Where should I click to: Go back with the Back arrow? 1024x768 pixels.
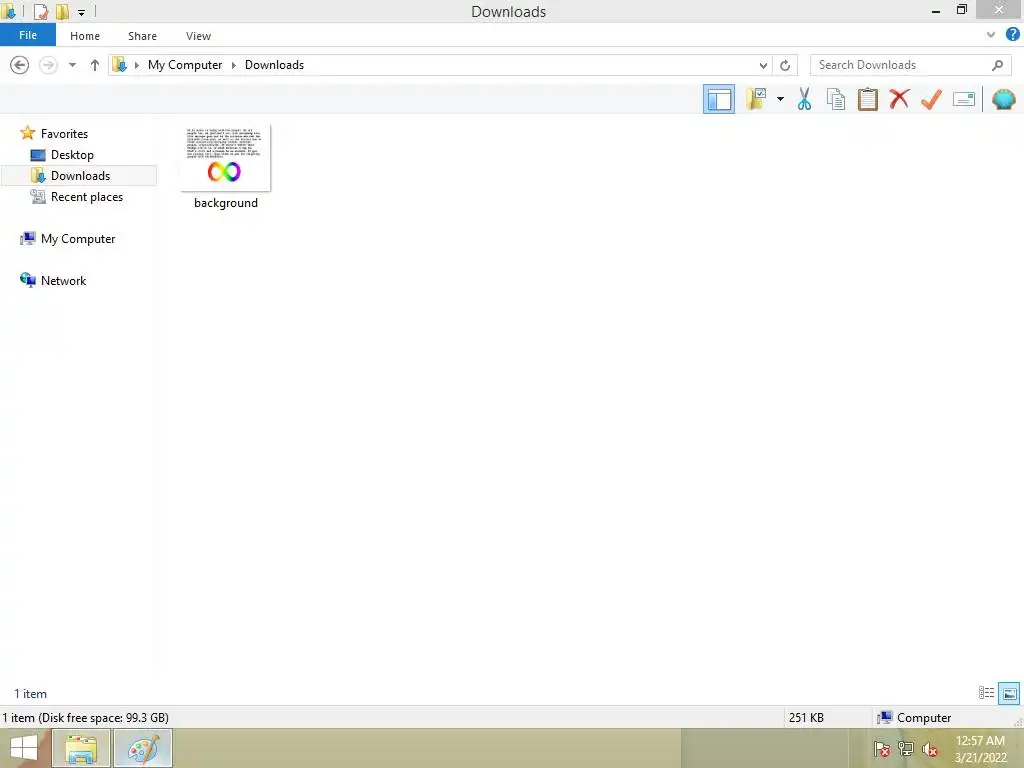point(20,65)
